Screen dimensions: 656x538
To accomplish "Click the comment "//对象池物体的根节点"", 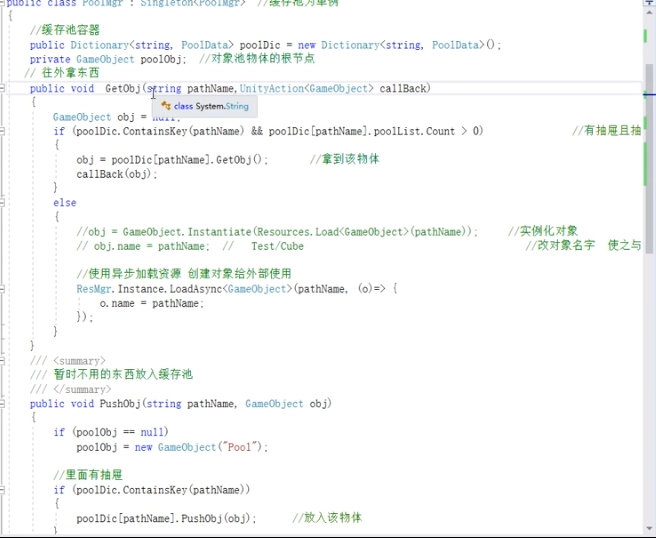I will 257,59.
